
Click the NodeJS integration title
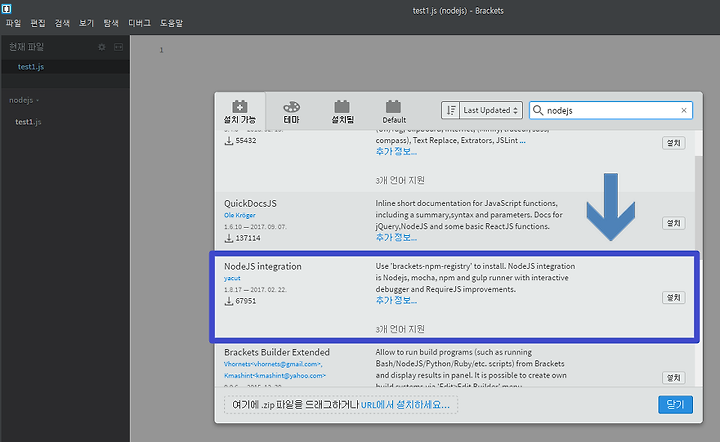(x=263, y=266)
